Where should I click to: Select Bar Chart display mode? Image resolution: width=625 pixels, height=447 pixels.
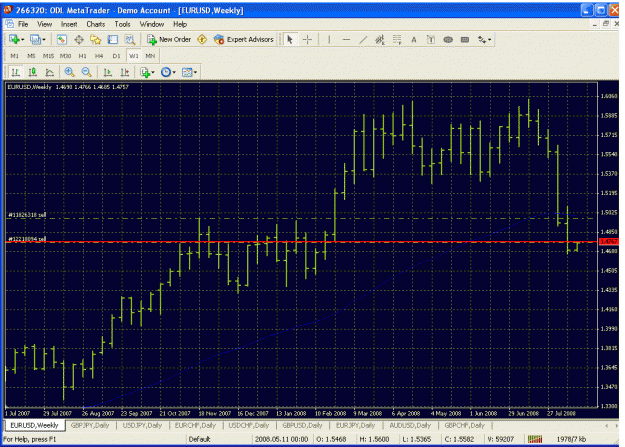(x=16, y=72)
